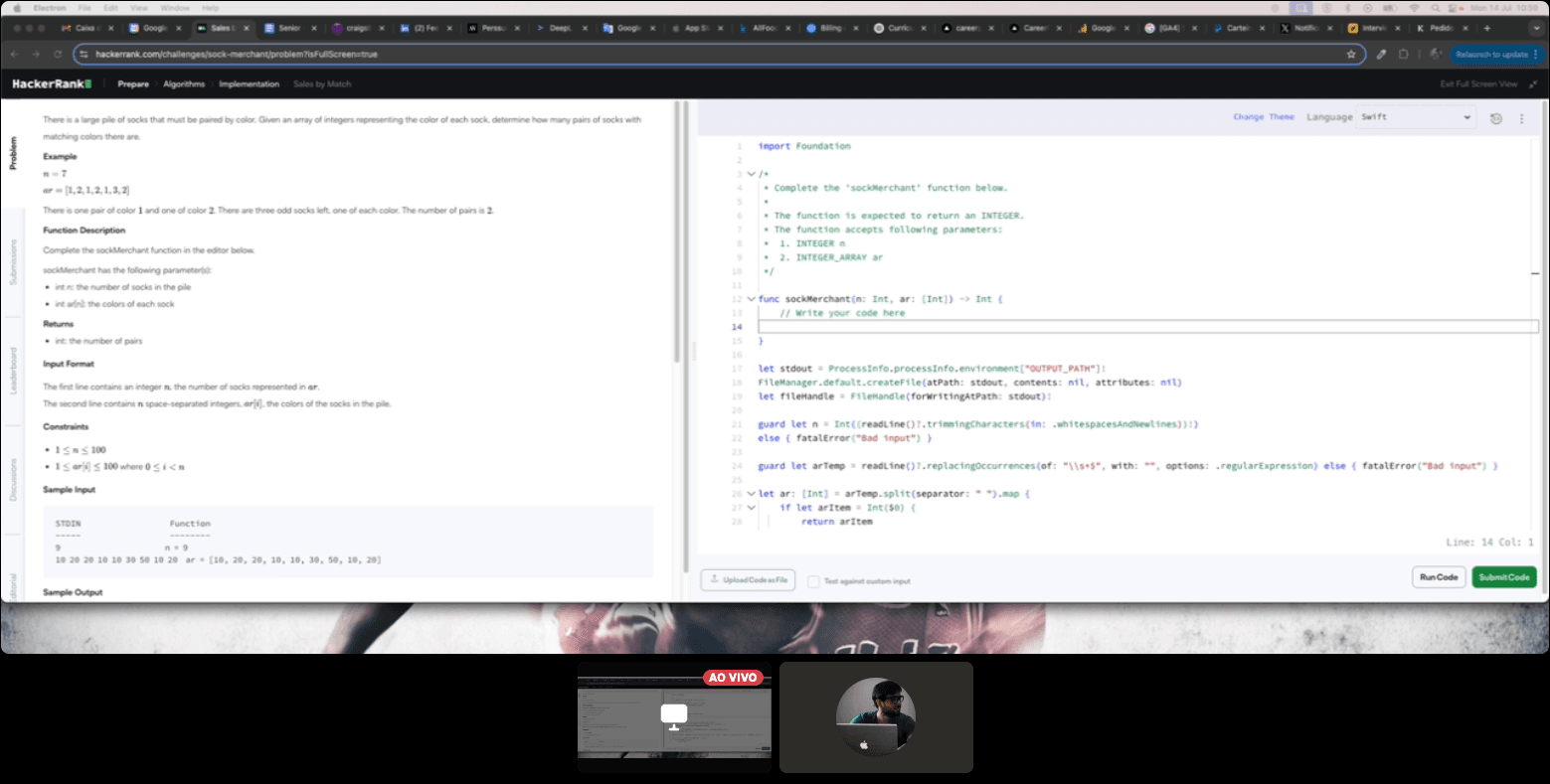Screen dimensions: 1550x784
Task: Click the HackerRank logo in the header
Action: (x=52, y=84)
